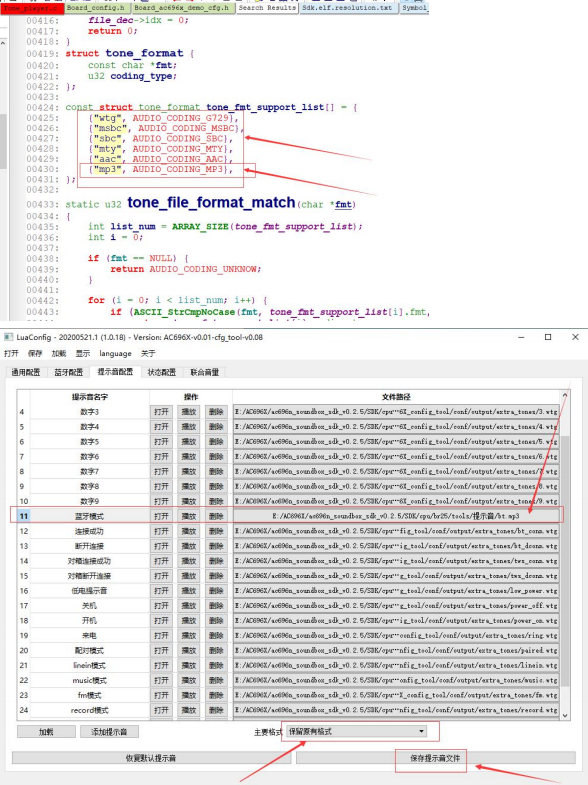Open the 保存 menu in LuaConfig
The image size is (588, 785).
[x=35, y=353]
